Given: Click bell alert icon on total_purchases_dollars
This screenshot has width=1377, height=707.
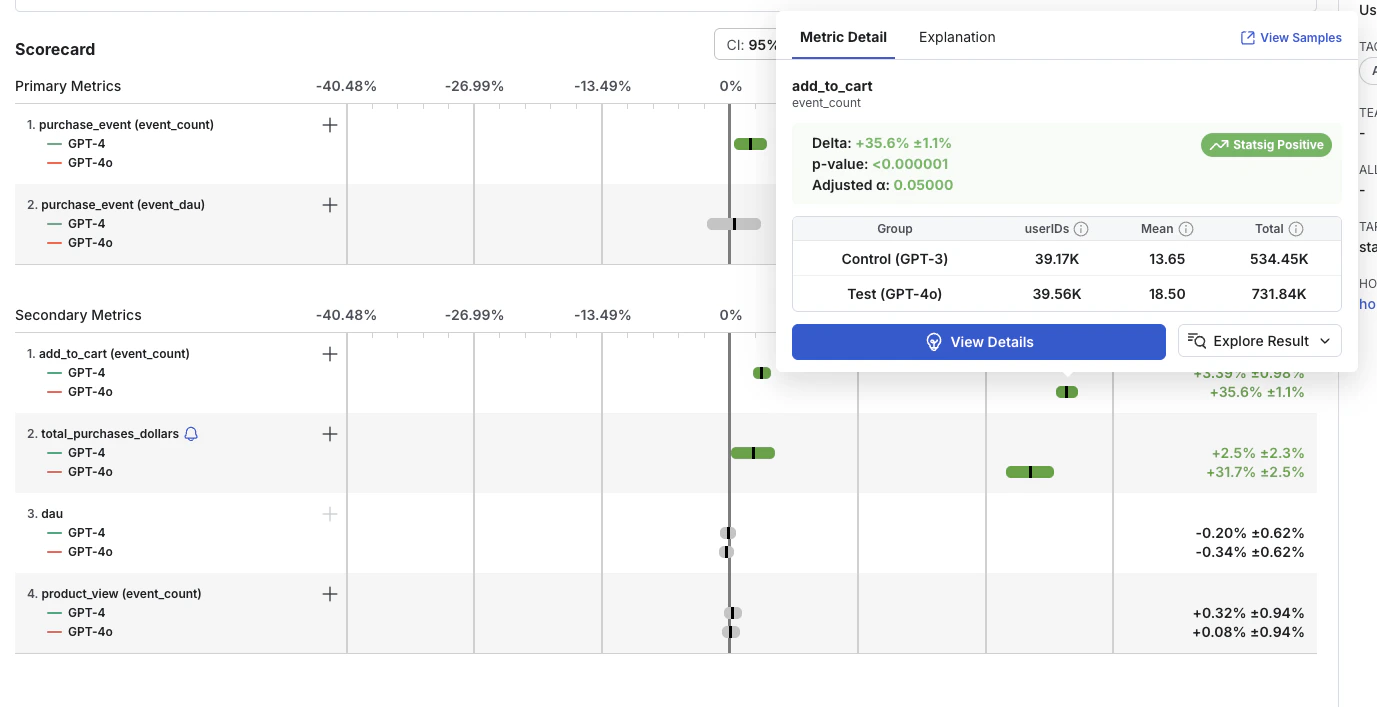Looking at the screenshot, I should 191,434.
